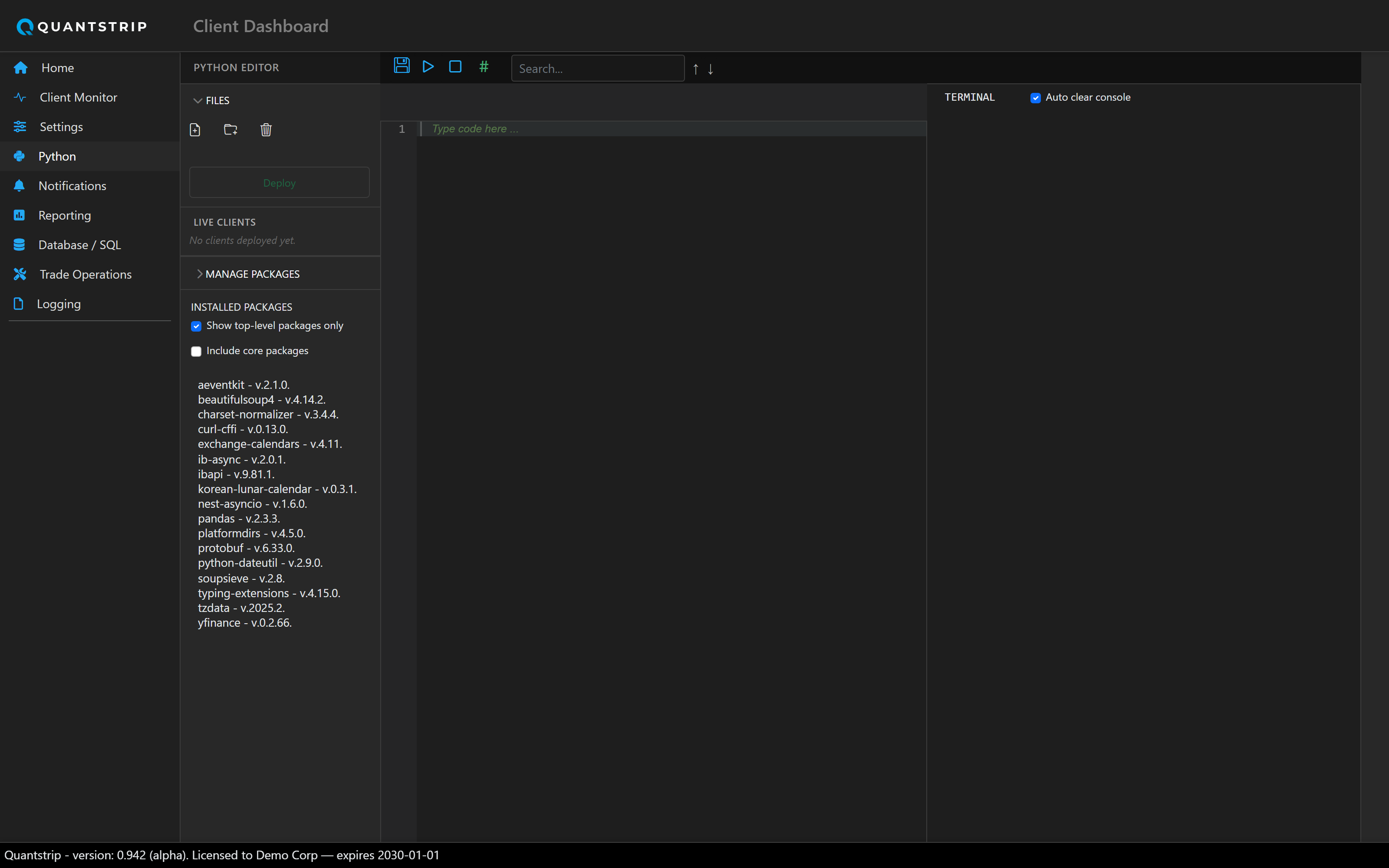The height and width of the screenshot is (868, 1389).
Task: Click the yfinance - v.0.2.66 entry
Action: (245, 623)
